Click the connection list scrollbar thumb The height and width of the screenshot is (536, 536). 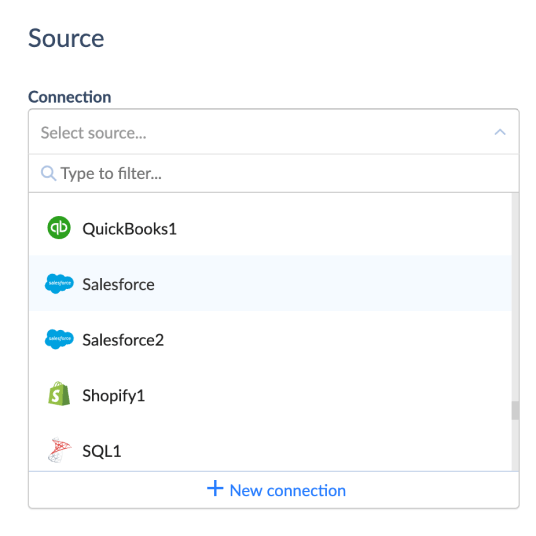point(515,410)
